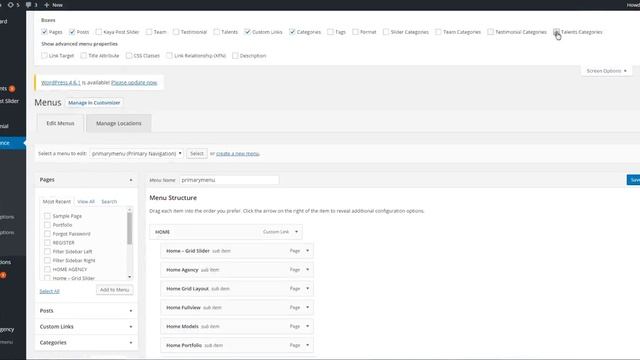Enable the Talents box checkbox
640x360 pixels.
click(x=216, y=32)
